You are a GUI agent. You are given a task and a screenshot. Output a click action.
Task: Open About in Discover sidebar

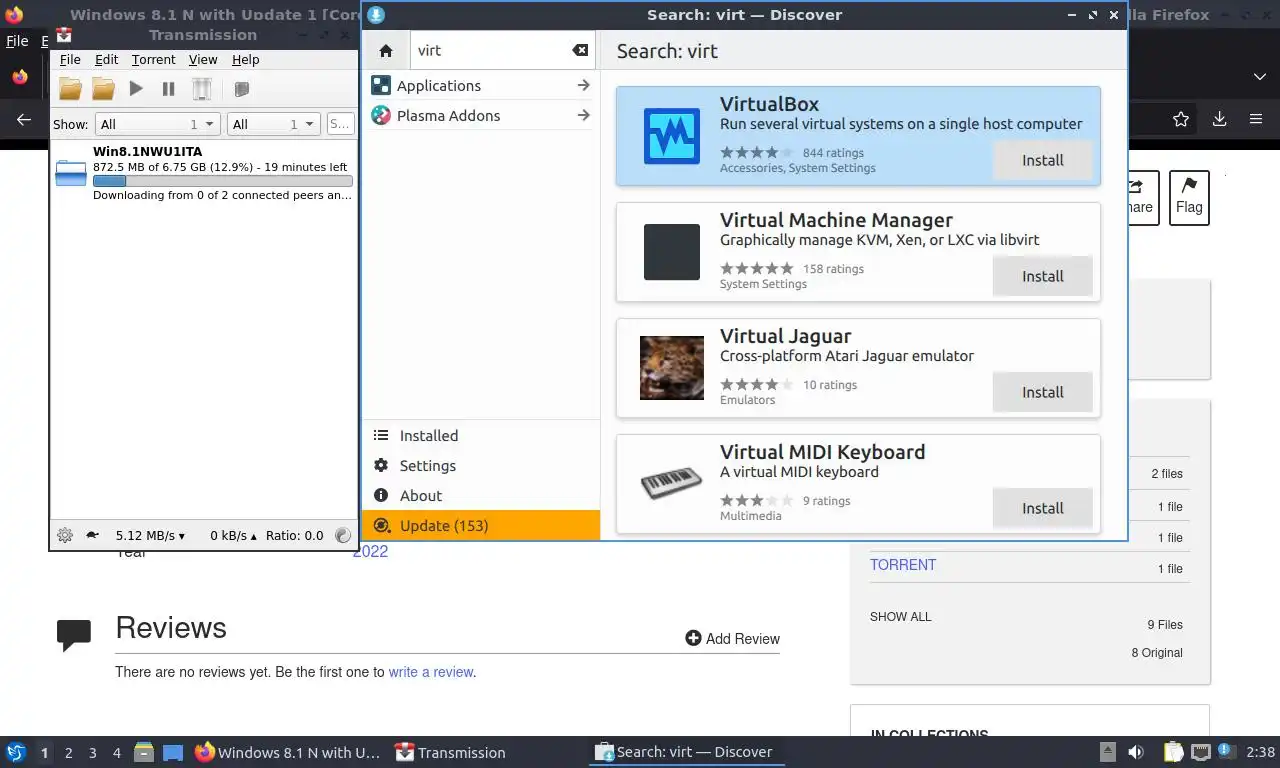pos(481,495)
